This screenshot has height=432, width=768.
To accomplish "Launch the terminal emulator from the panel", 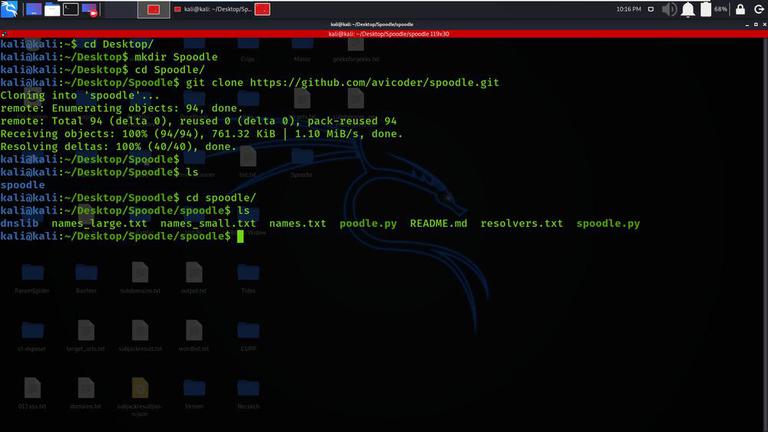I will [x=71, y=9].
